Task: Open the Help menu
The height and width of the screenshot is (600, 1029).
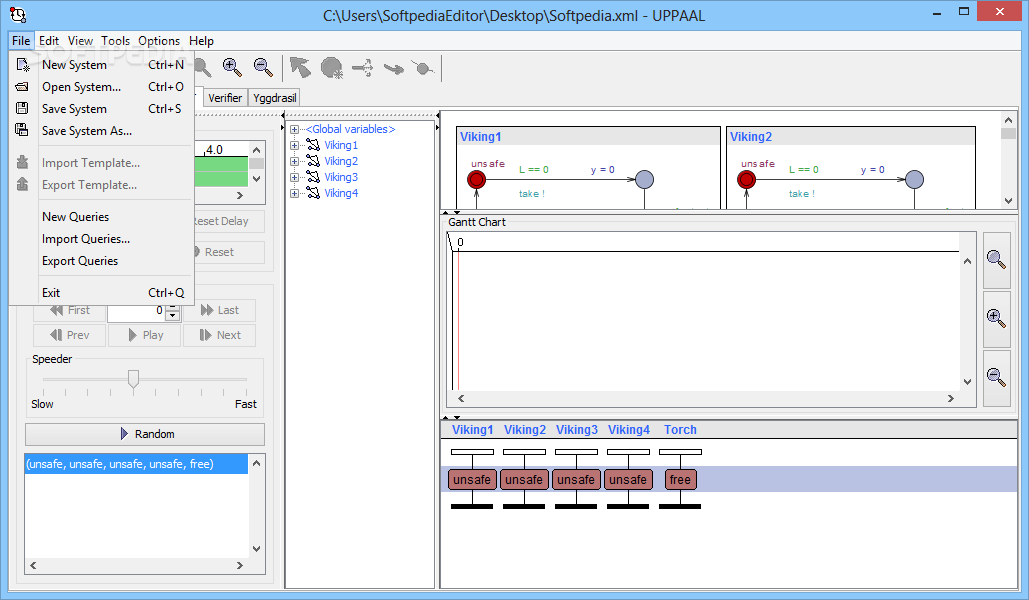Action: (201, 41)
